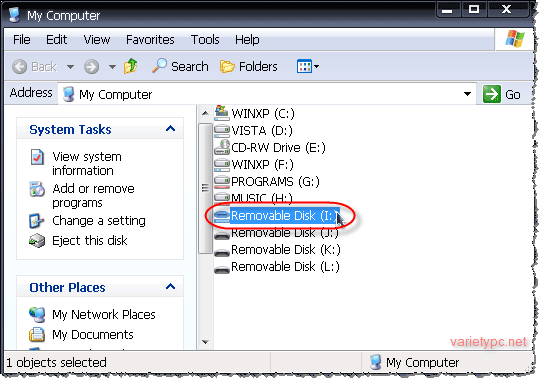
Task: Click the My Documents folder icon
Action: point(37,334)
